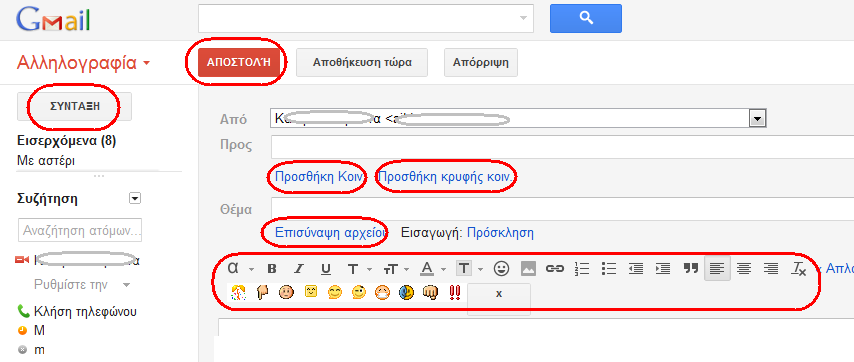
Task: Insert the red double exclamation emoticon
Action: pos(454,293)
